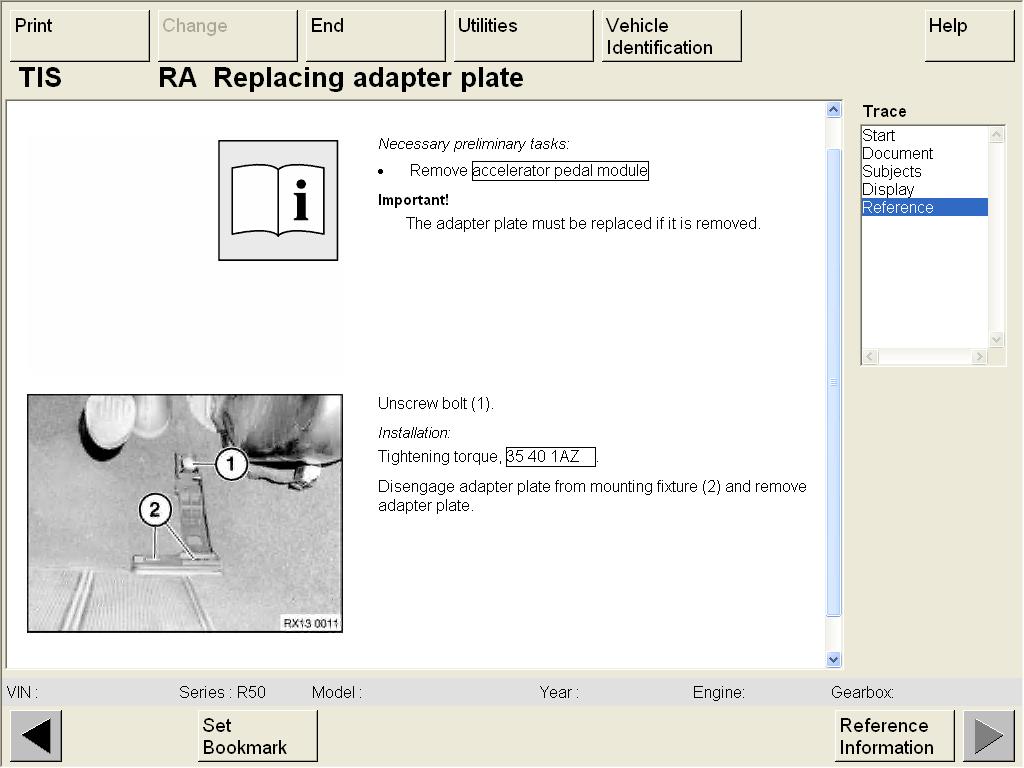
Task: Click the back arrow navigation button
Action: 36,736
